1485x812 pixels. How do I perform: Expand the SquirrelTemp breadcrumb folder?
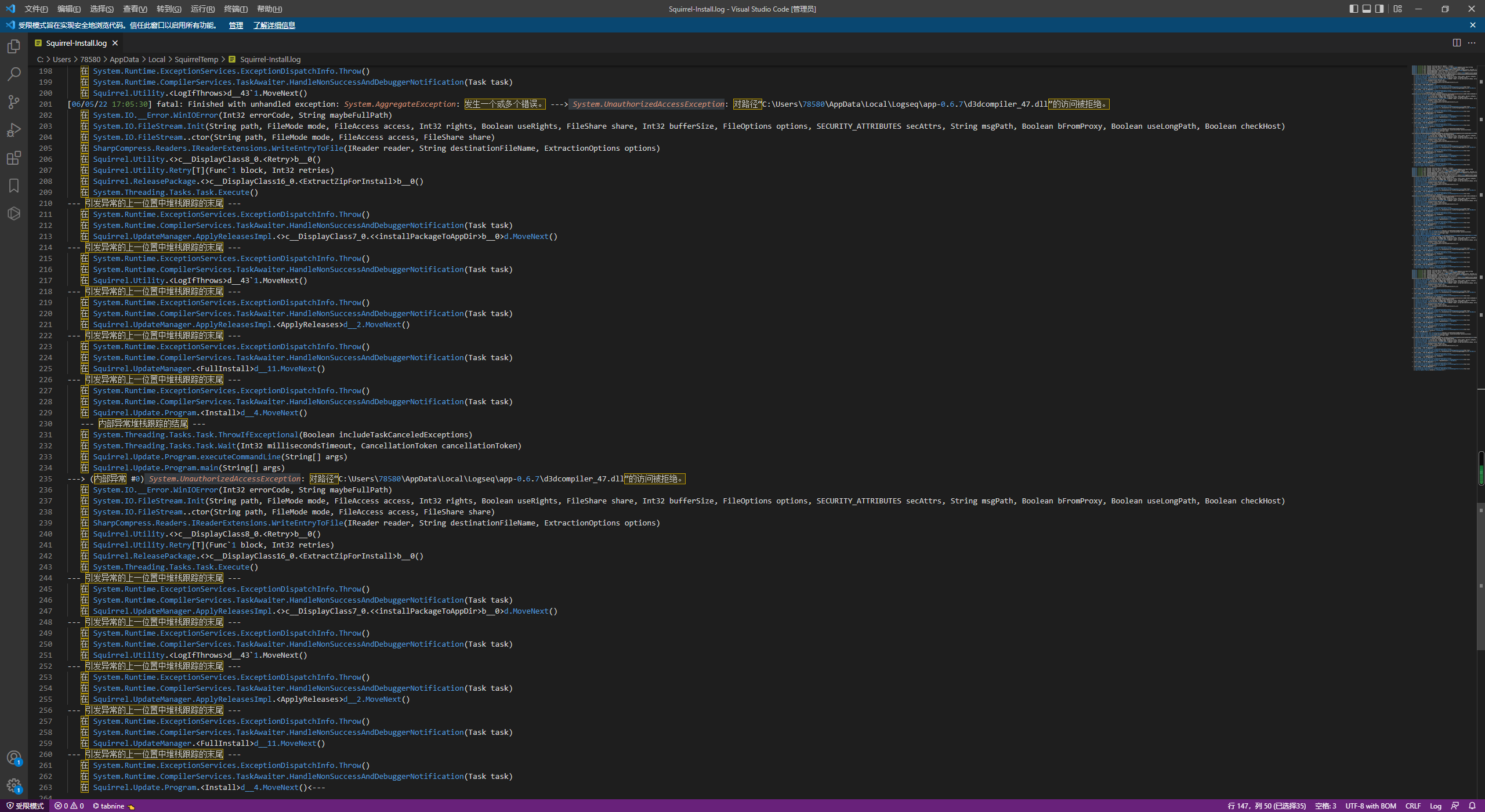[196, 59]
